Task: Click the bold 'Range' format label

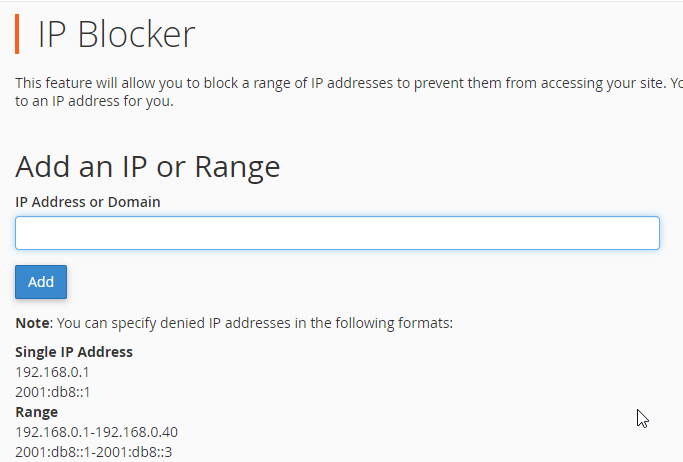Action: 36,412
